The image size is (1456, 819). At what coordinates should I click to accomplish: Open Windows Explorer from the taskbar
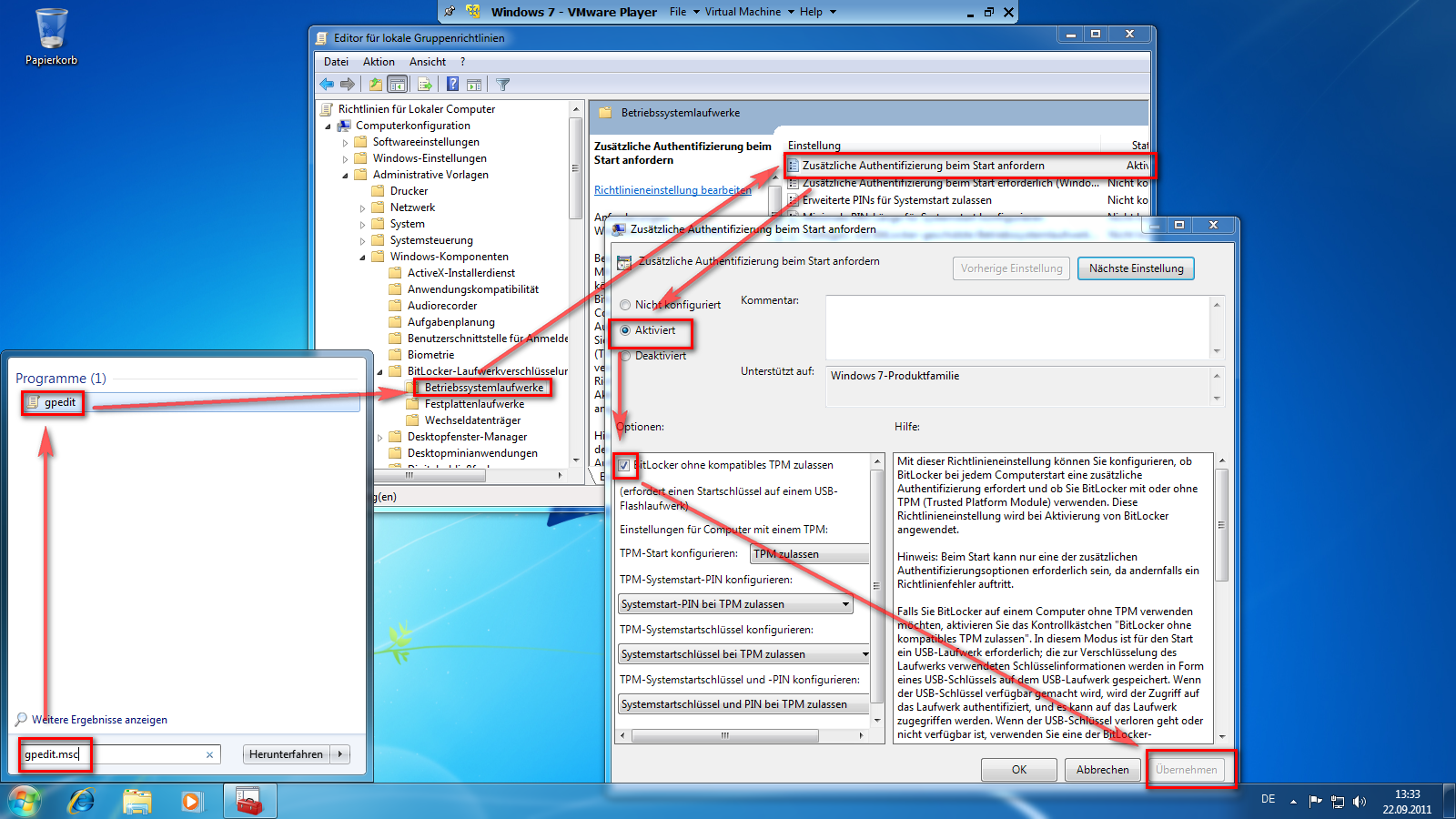[x=137, y=801]
